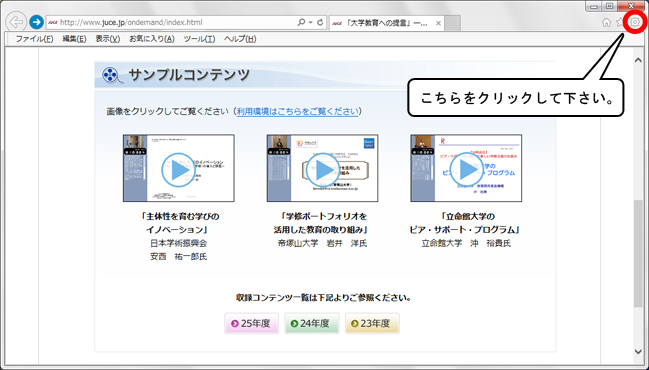Click the 24年度 button
This screenshot has width=649, height=370.
click(x=312, y=323)
